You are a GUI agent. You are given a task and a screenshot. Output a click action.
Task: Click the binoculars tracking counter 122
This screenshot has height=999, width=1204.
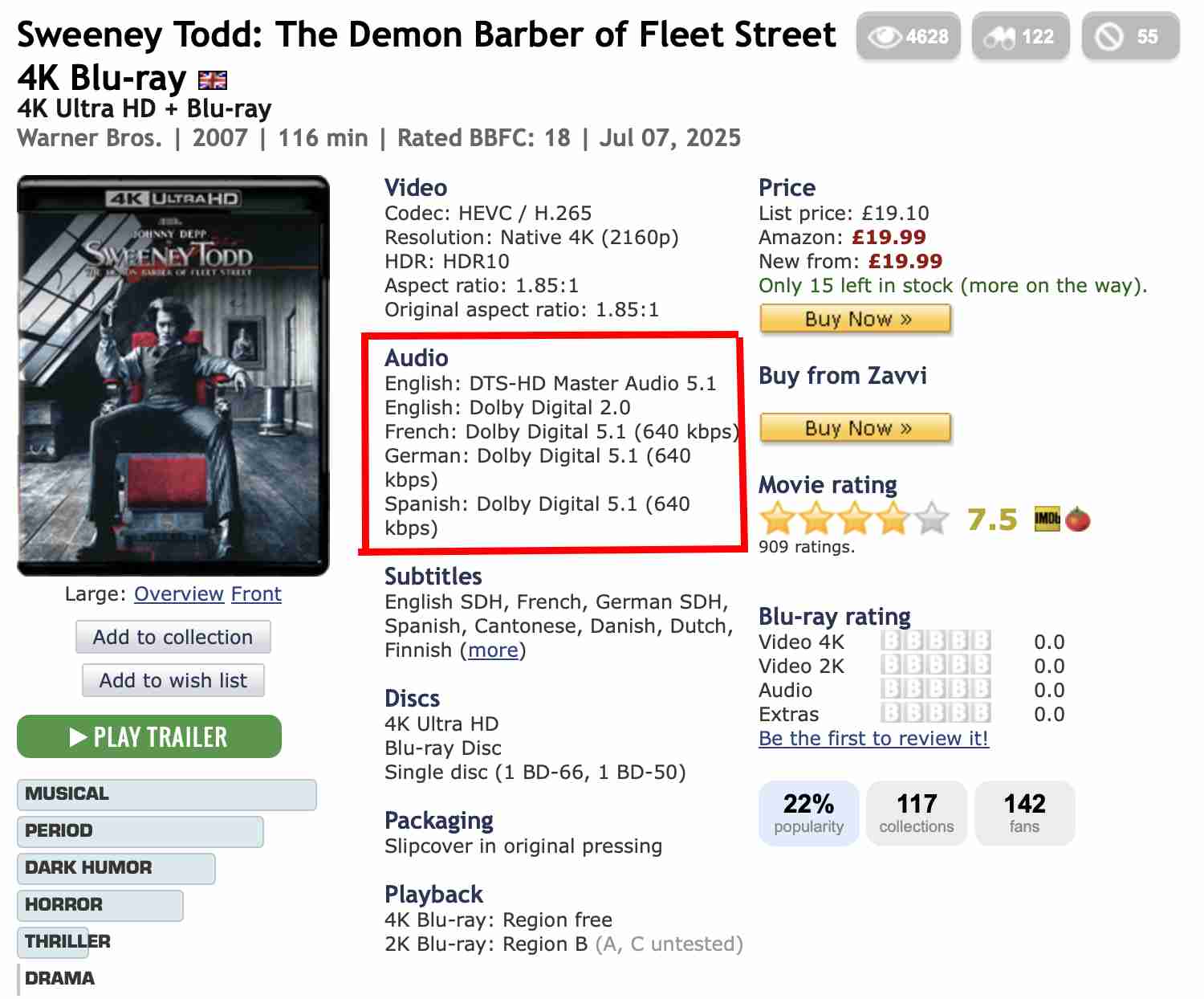[1020, 37]
